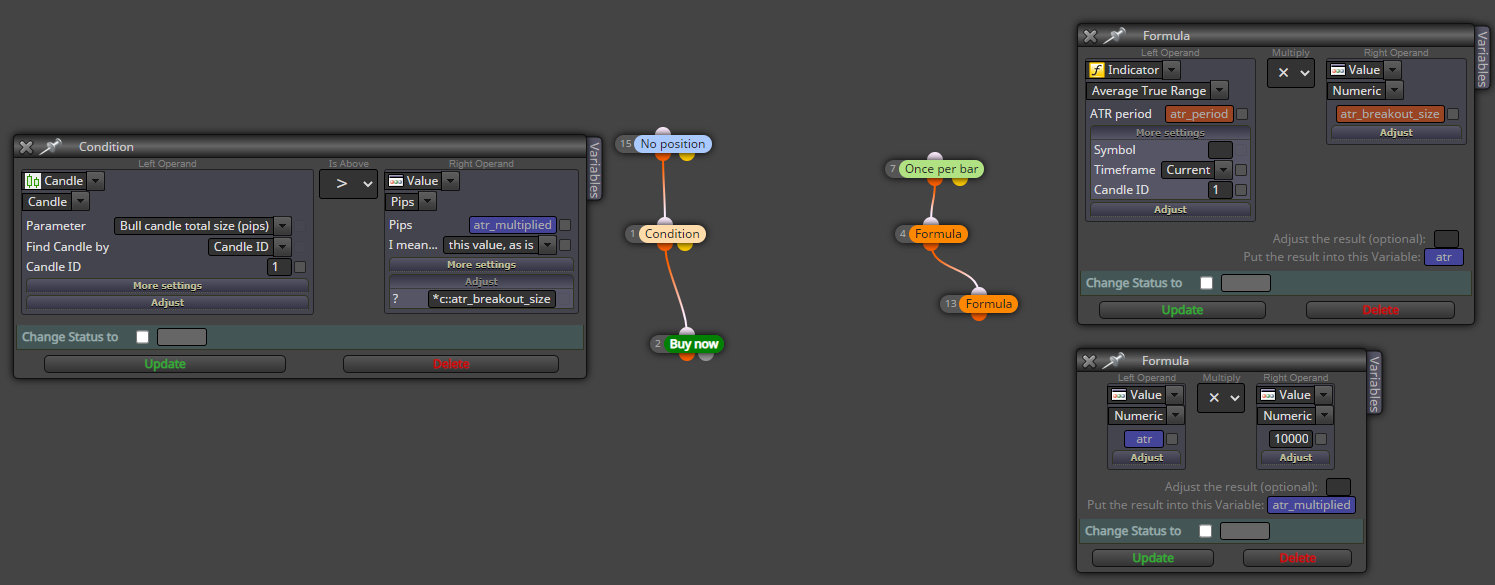Click the atr_period input field
The width and height of the screenshot is (1495, 585).
1198,114
